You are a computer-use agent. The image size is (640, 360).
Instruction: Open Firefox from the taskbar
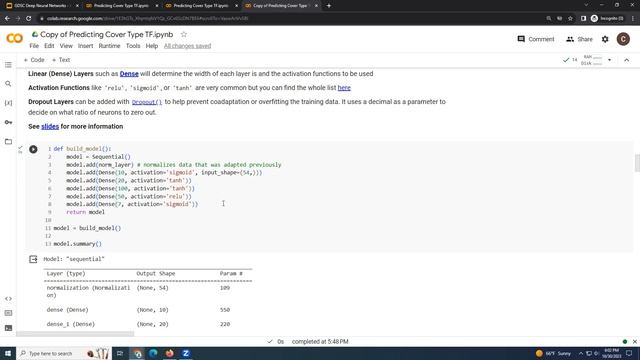click(x=170, y=353)
